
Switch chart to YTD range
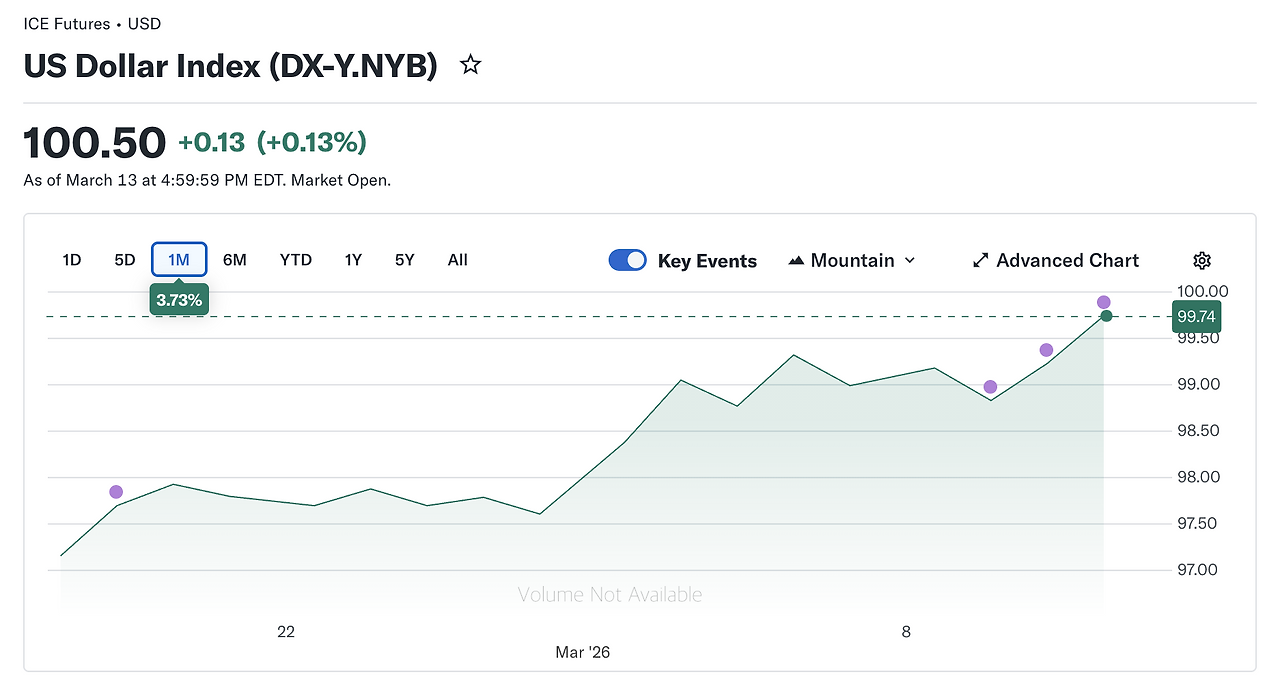pyautogui.click(x=296, y=260)
